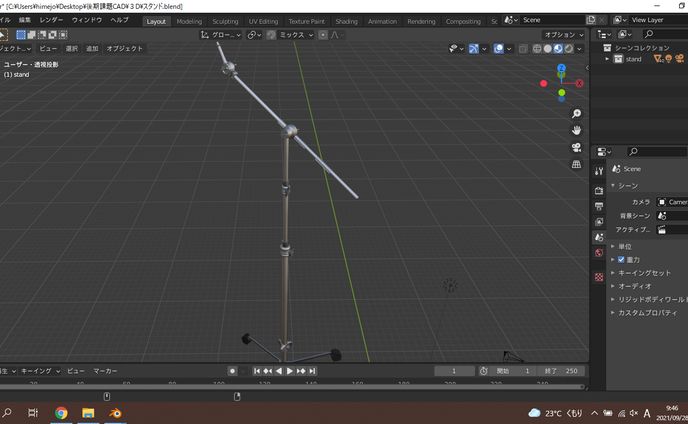This screenshot has height=424, width=688.
Task: Toggle viewport gizmos display button
Action: coord(473,49)
